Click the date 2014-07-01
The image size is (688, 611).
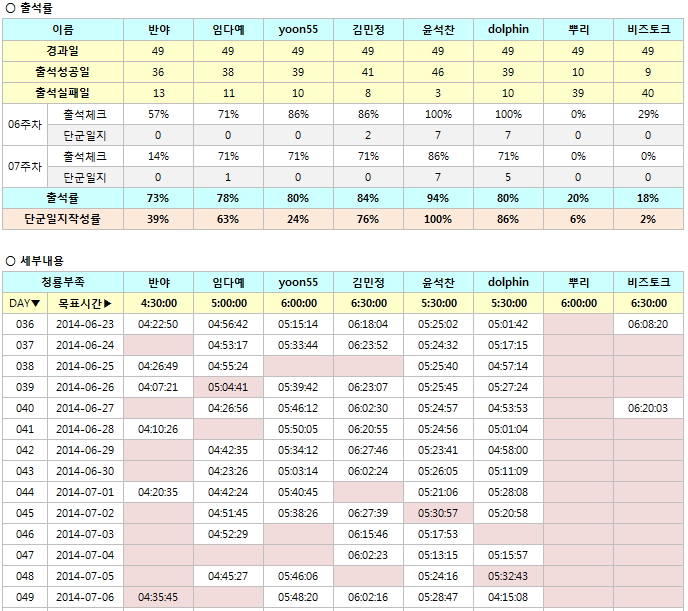click(x=85, y=492)
